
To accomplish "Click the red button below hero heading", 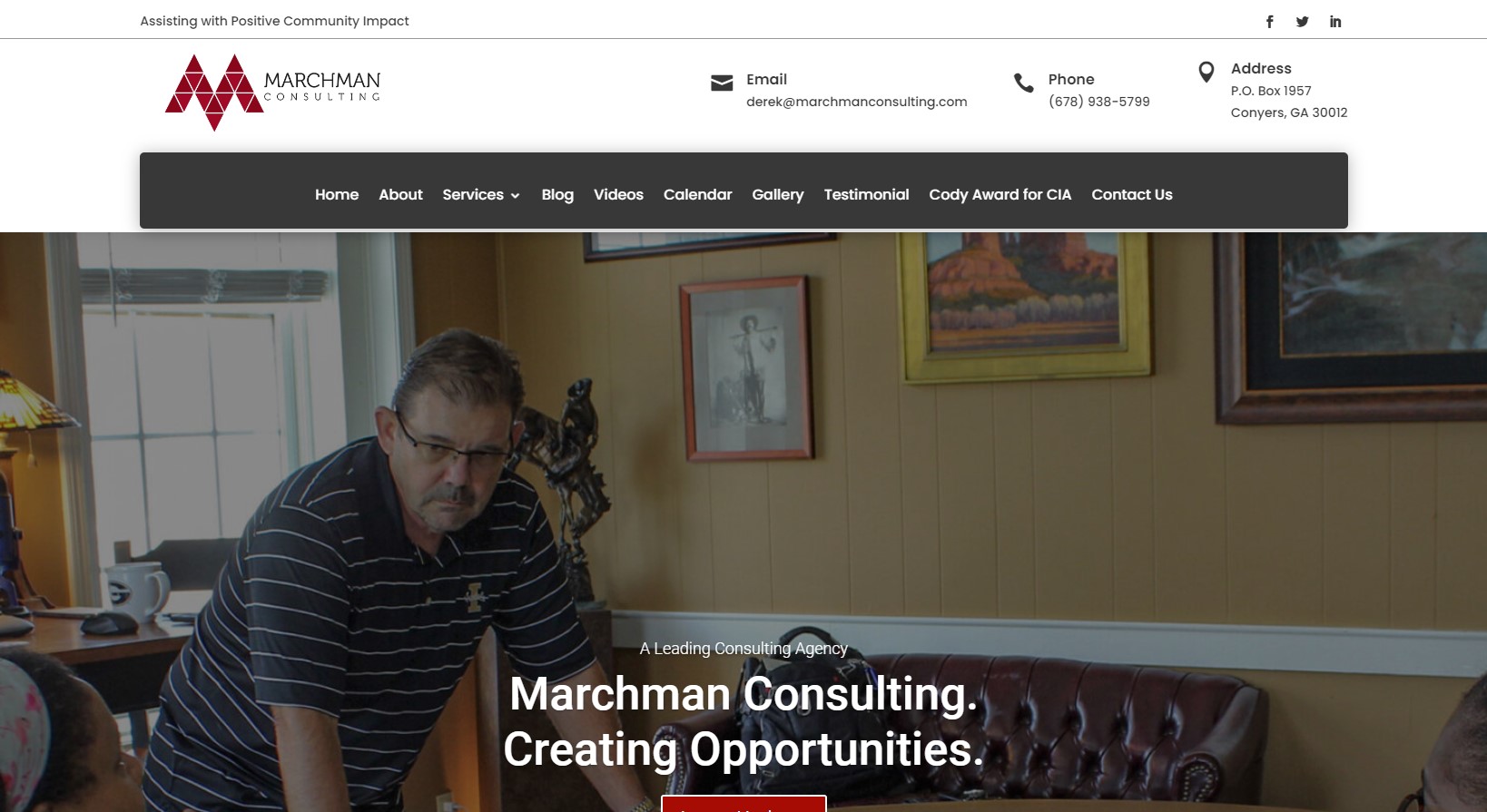I will point(743,804).
